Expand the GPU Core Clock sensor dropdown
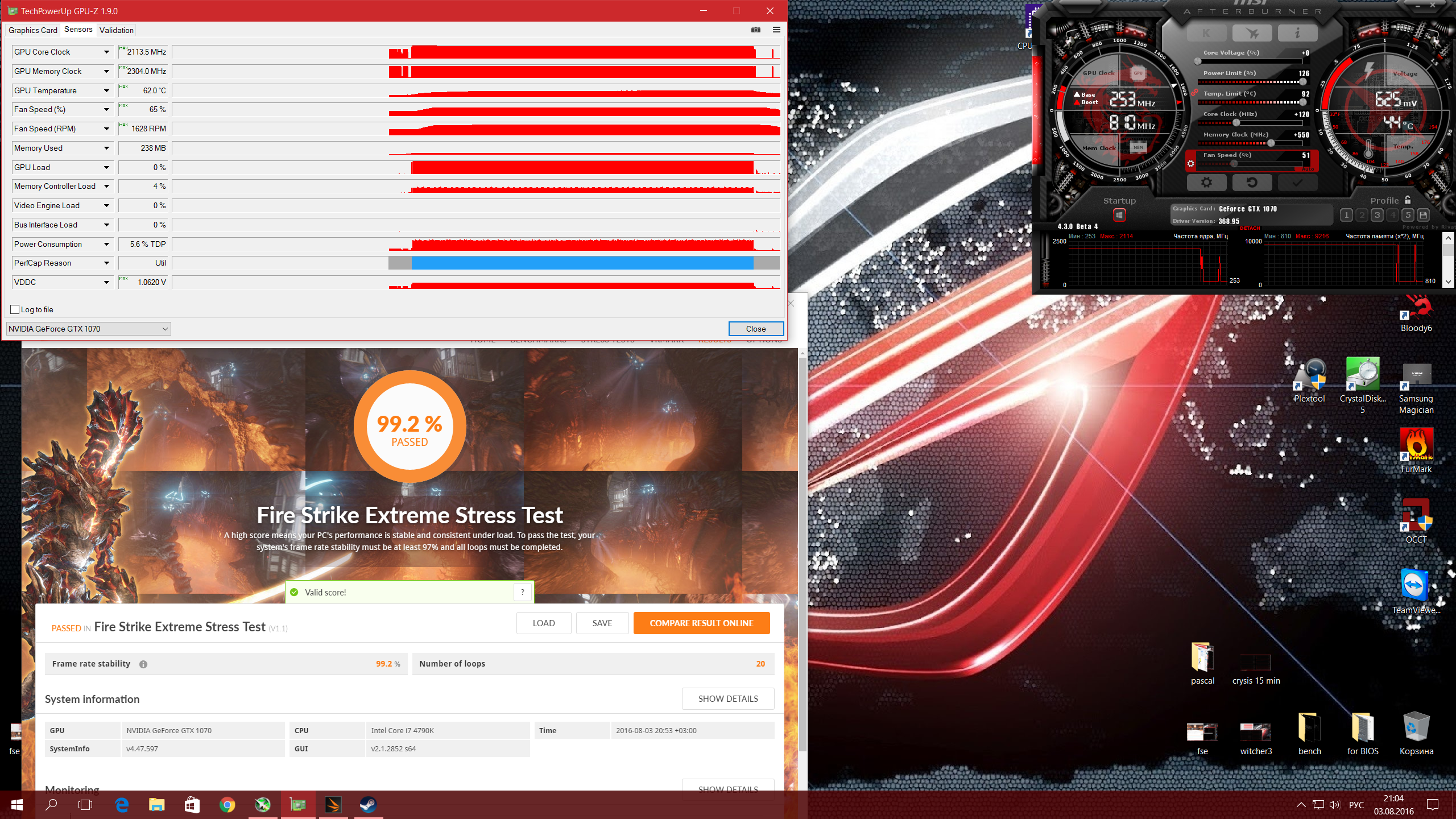Image resolution: width=1456 pixels, height=819 pixels. [106, 52]
